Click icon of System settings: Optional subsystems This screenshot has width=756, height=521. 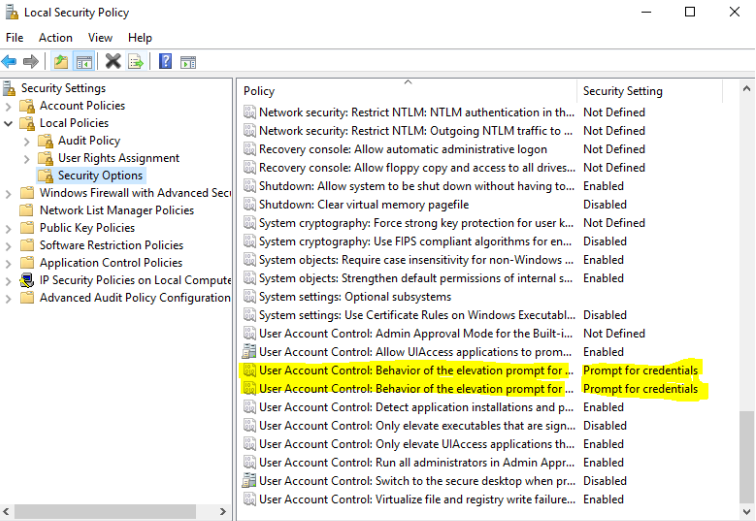click(249, 296)
